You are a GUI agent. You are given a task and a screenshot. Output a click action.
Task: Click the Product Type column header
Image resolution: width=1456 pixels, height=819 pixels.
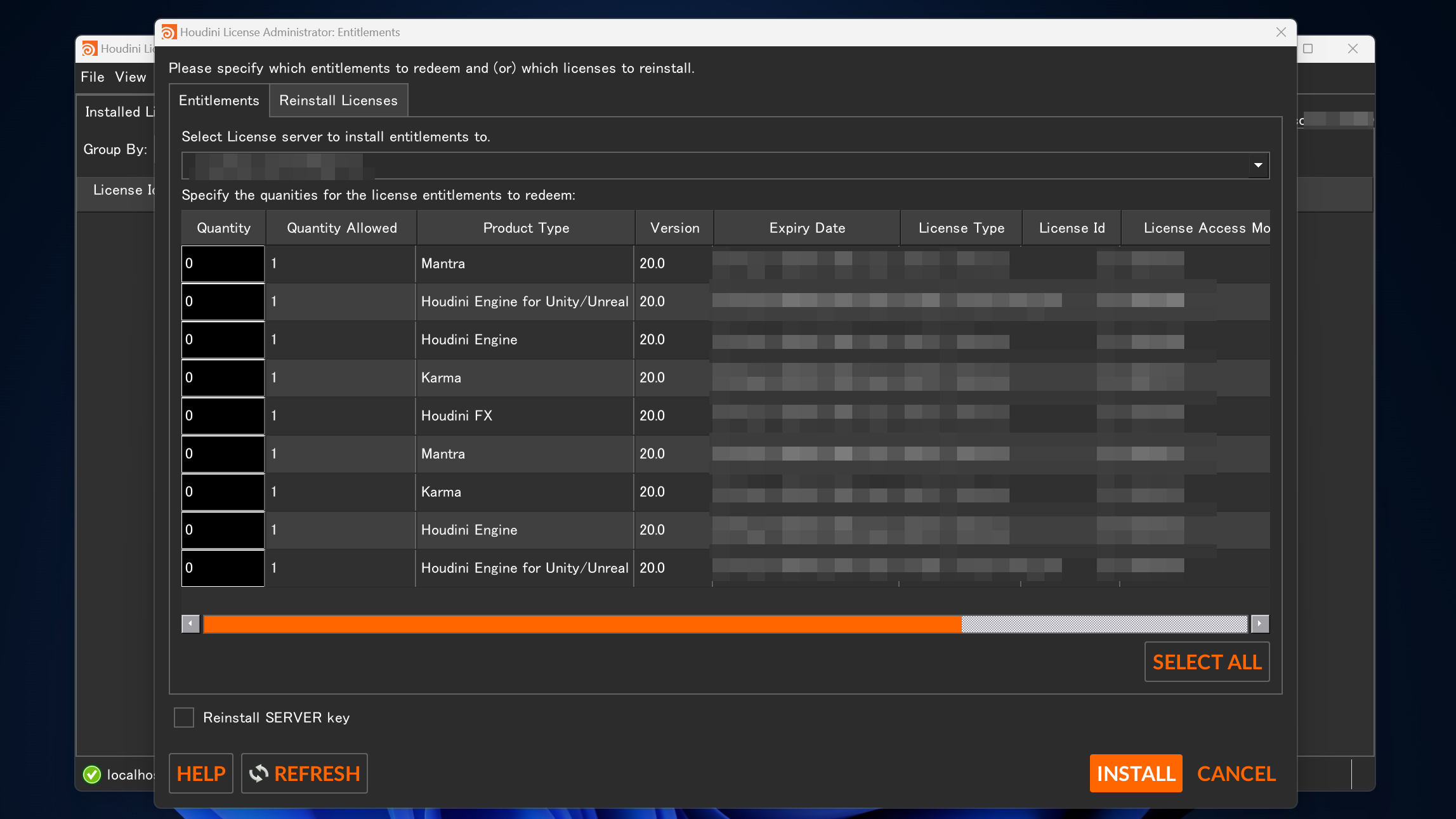pos(526,228)
